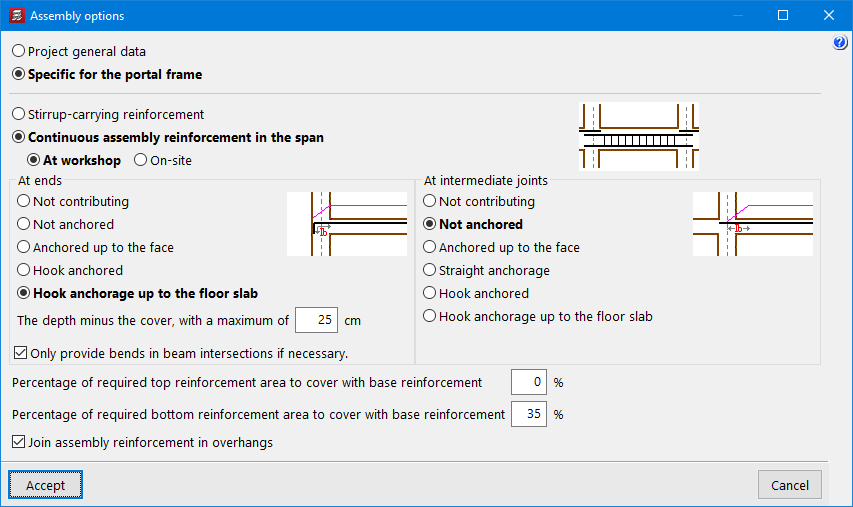Toggle Only provide bends in beam intersections

(x=21, y=353)
